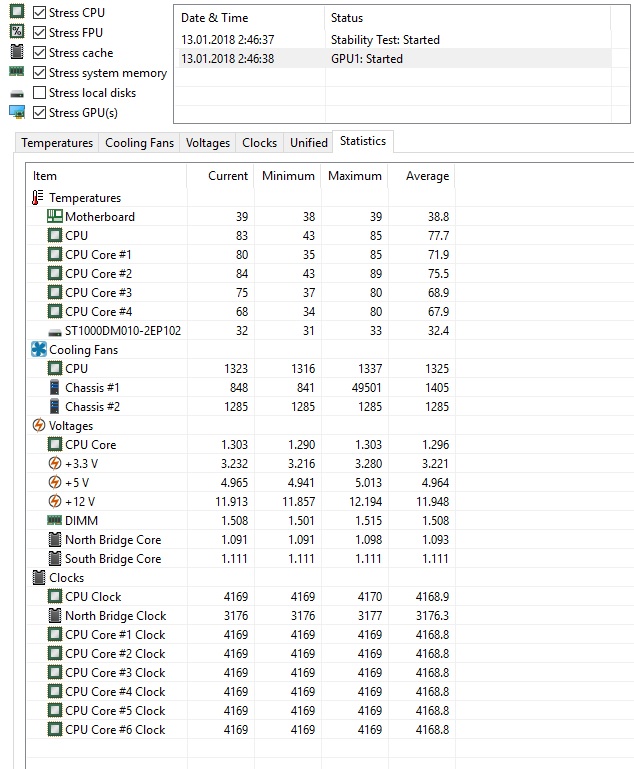The width and height of the screenshot is (634, 769).
Task: Click the Maximum column header
Action: (x=355, y=176)
